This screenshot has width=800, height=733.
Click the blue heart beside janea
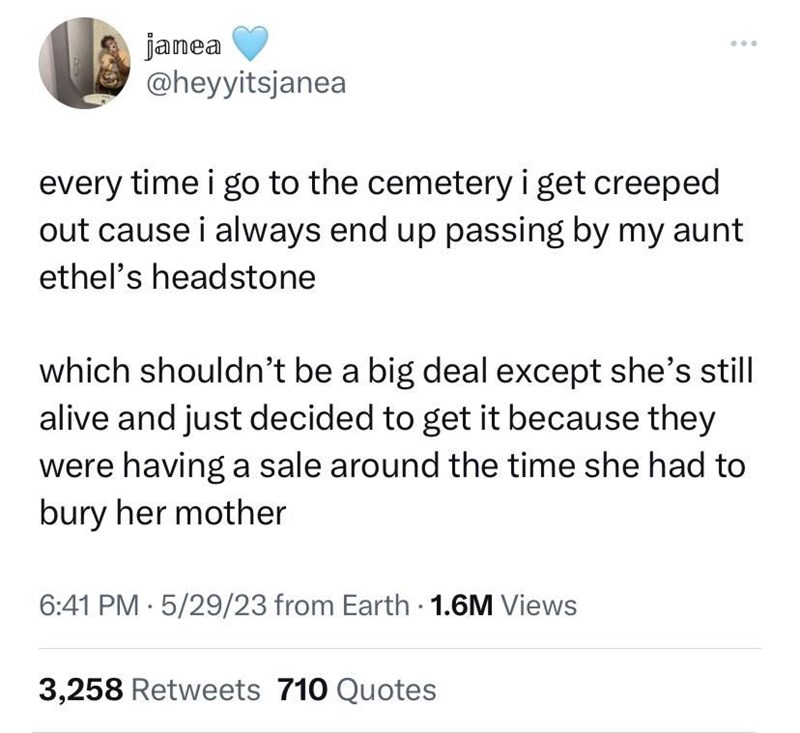(251, 45)
